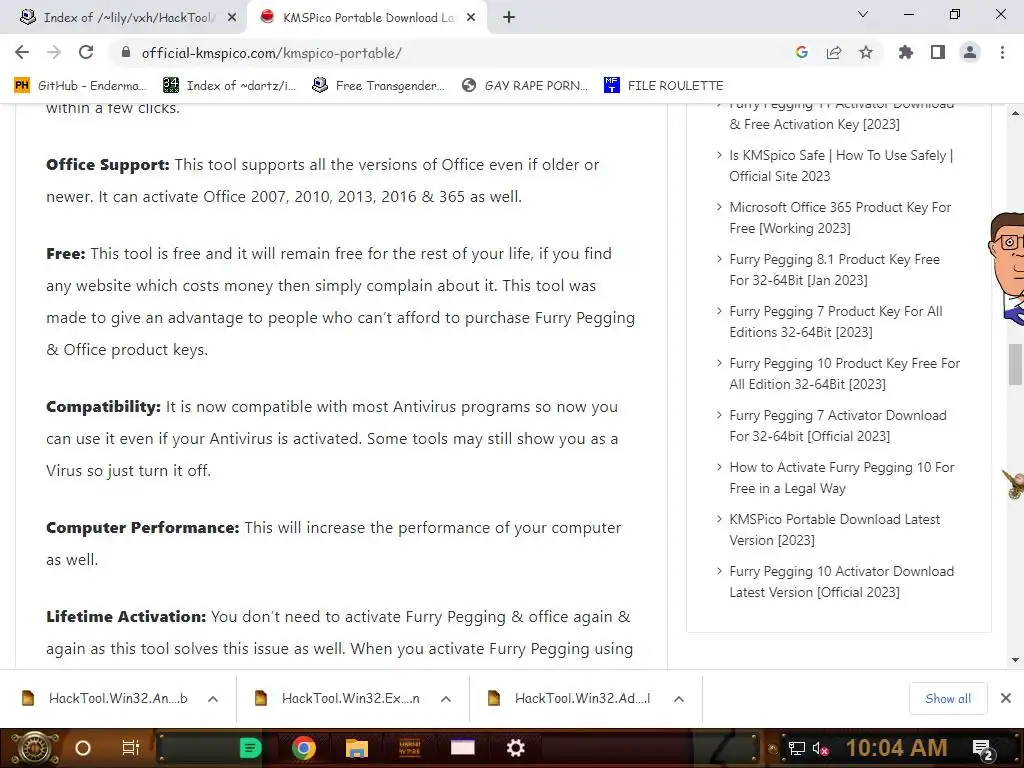Screen dimensions: 1024x768
Task: Click the page scrollbar thumb
Action: pyautogui.click(x=1016, y=364)
